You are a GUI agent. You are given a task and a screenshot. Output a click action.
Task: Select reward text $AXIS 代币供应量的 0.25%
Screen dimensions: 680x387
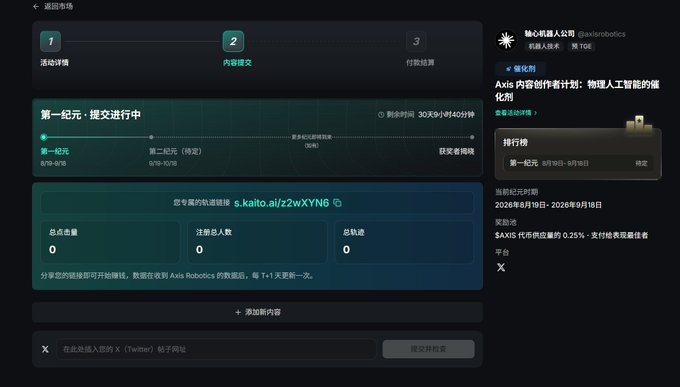click(x=540, y=235)
